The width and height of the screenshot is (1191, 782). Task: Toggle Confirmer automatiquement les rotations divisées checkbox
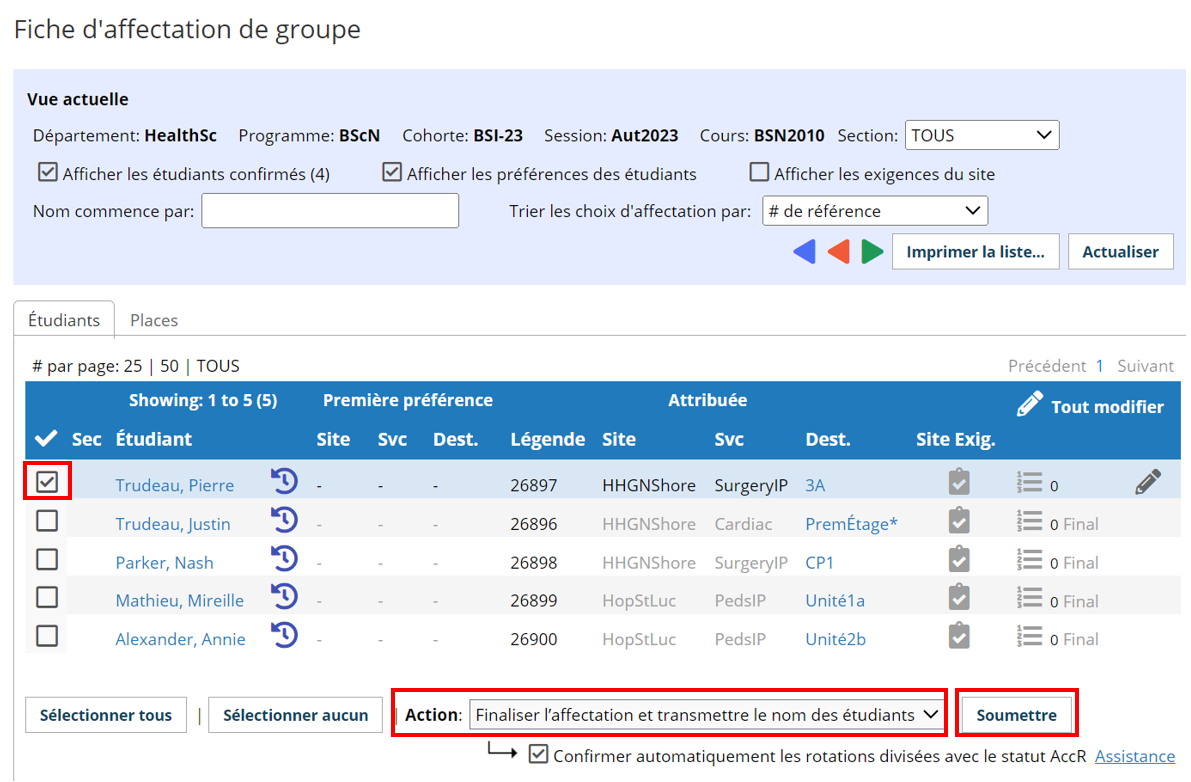pos(539,754)
